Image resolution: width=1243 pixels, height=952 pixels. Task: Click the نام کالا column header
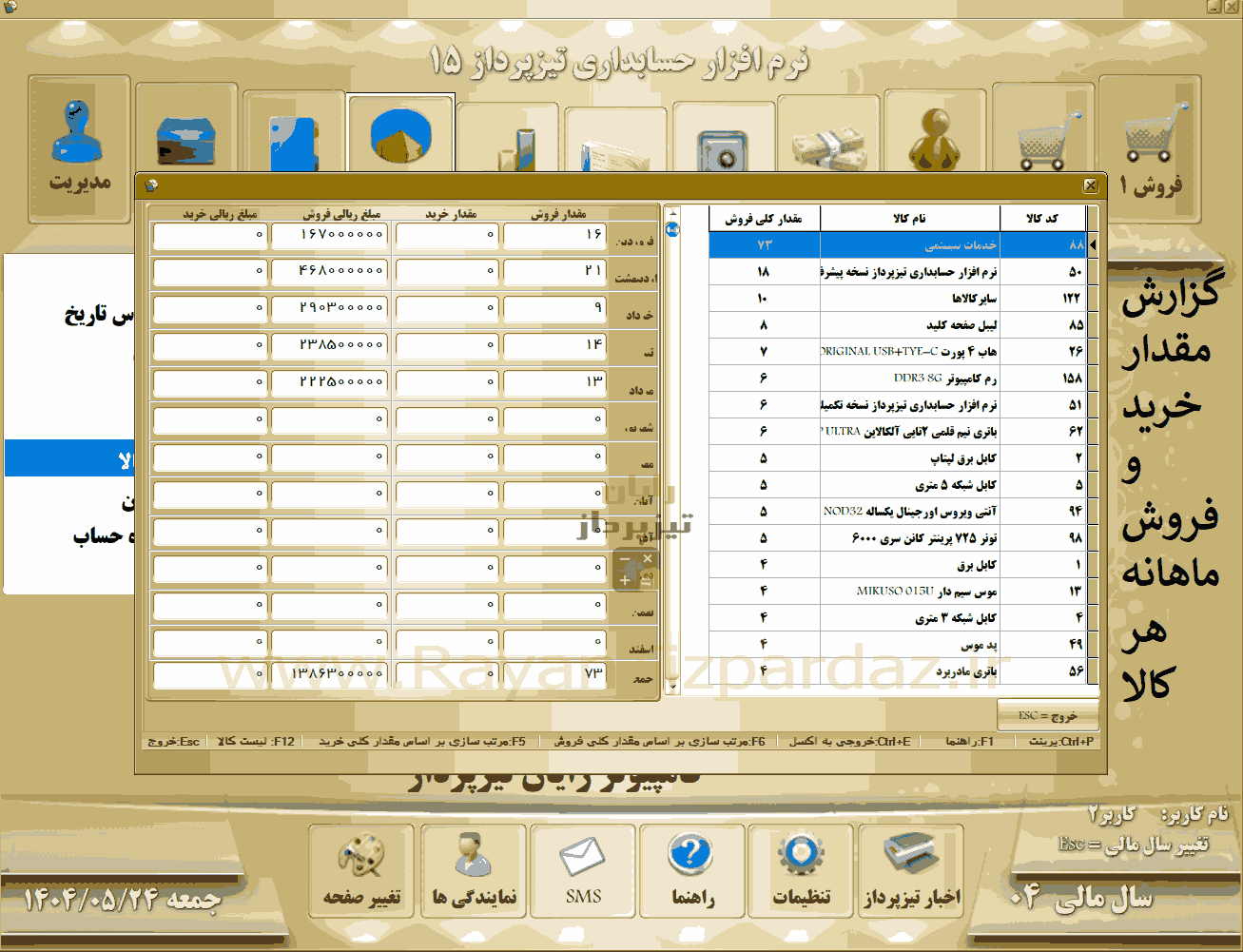(x=910, y=219)
